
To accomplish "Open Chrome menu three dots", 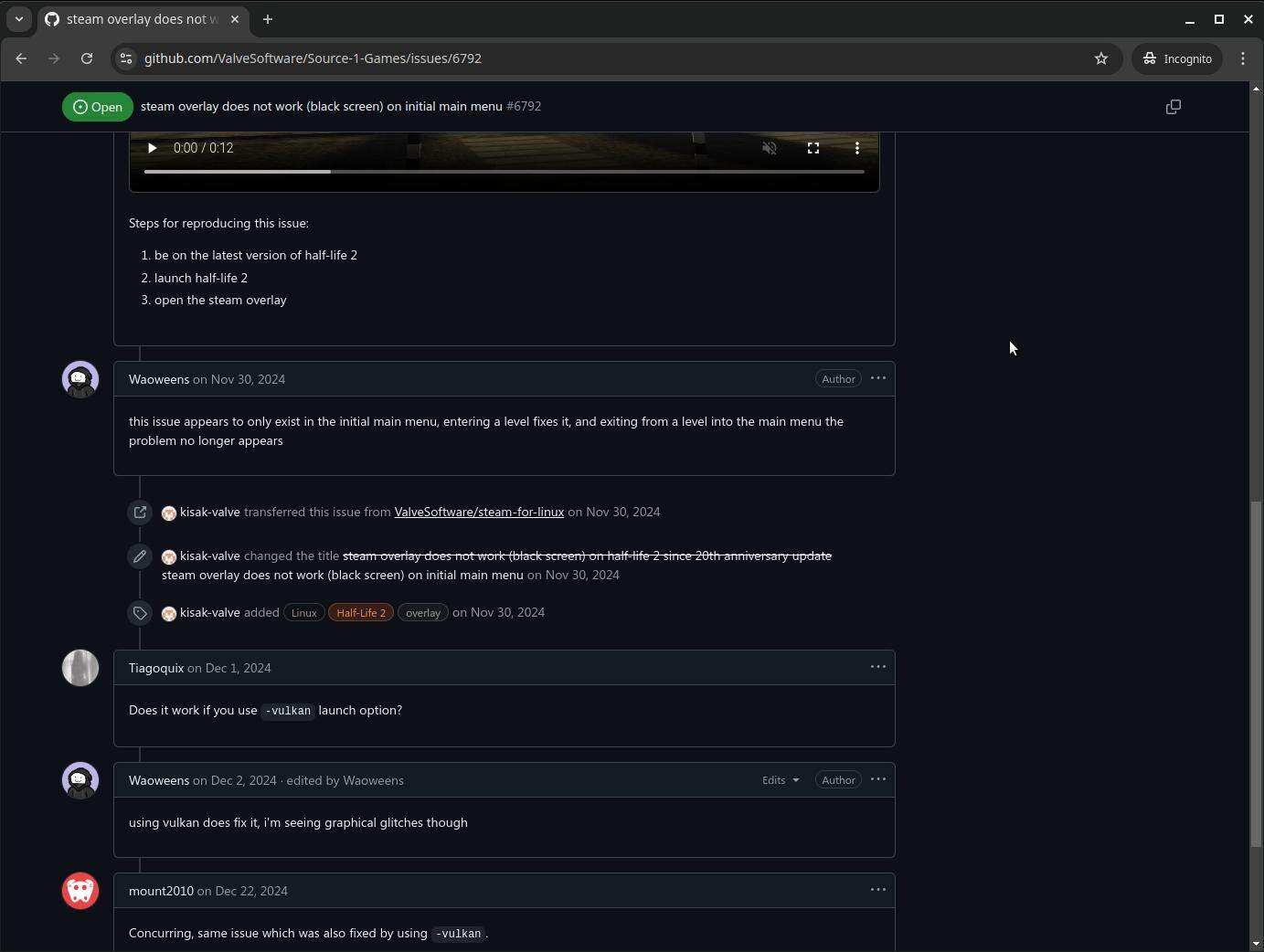I will (1243, 58).
